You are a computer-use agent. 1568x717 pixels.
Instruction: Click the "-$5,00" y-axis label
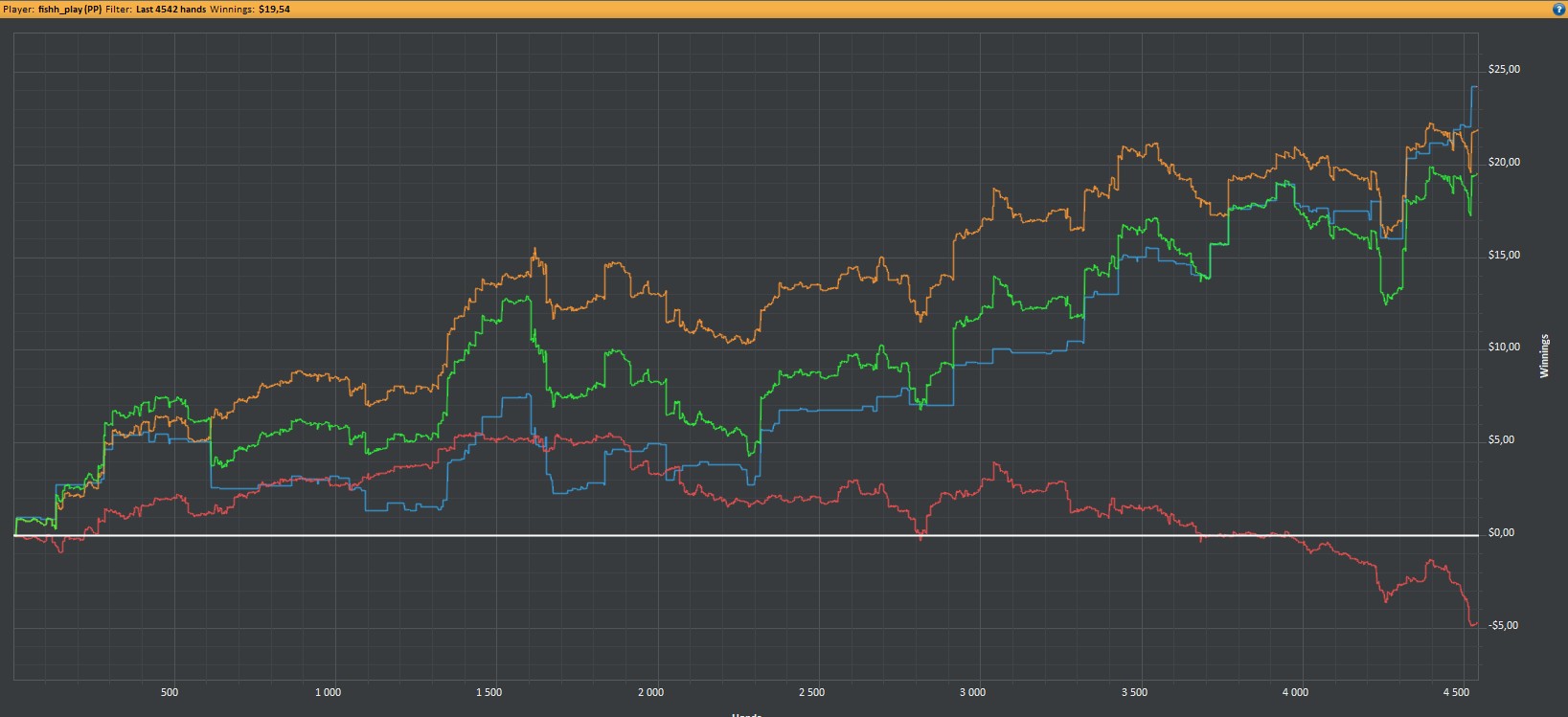tap(1503, 626)
